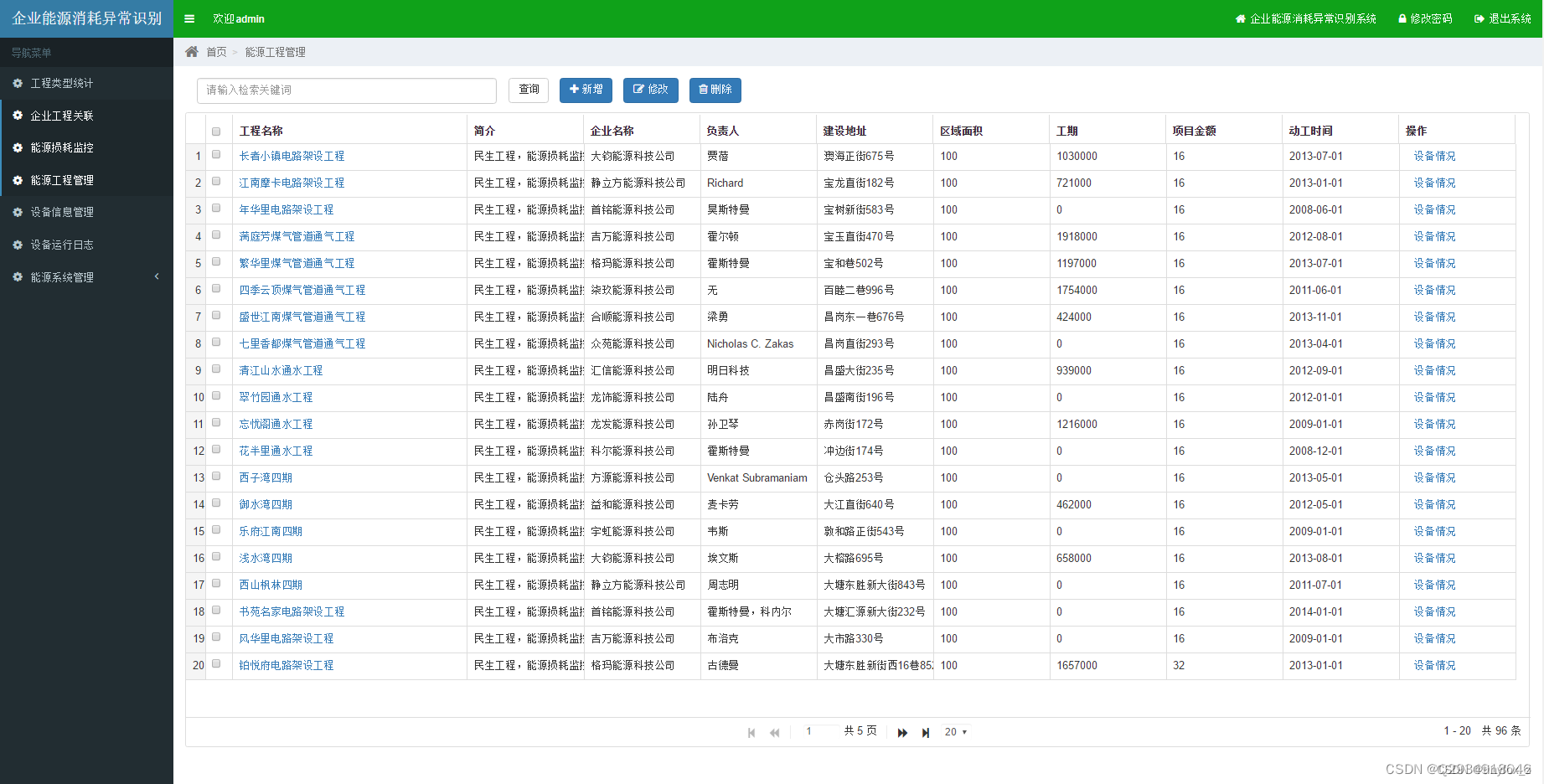
Task: Click gear icon beside 设备信息管理
Action: click(18, 212)
